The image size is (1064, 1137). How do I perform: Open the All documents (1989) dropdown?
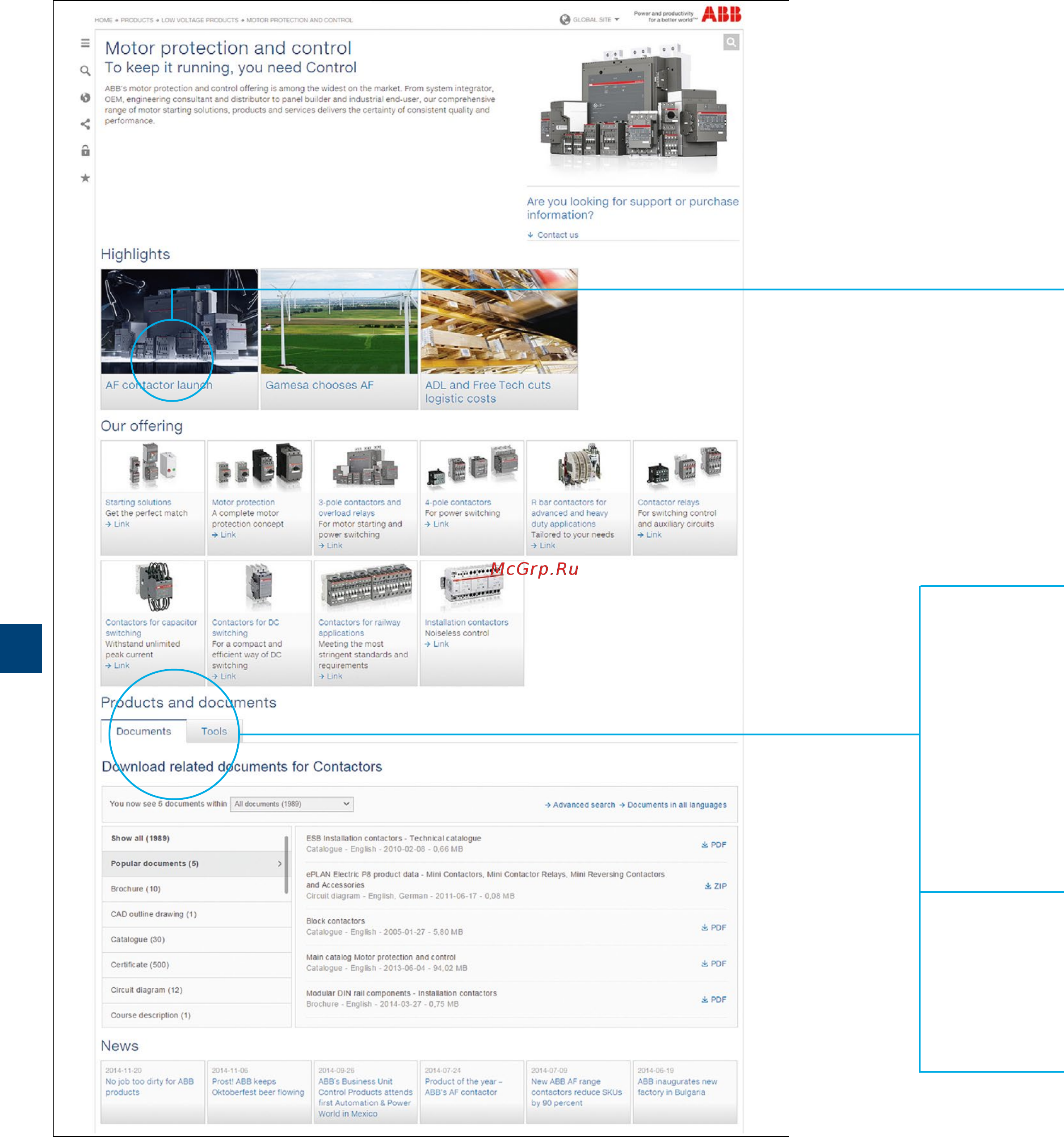(x=292, y=804)
